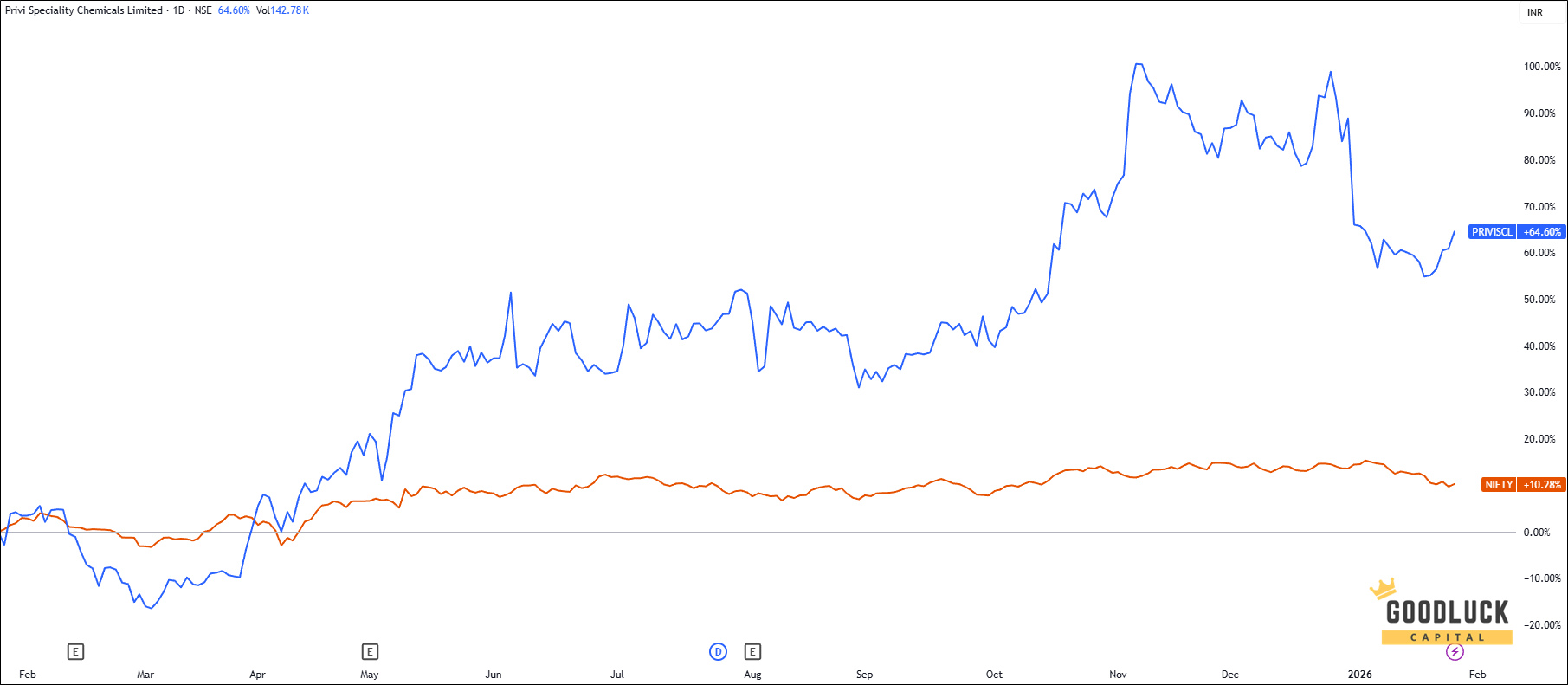Click the Nov label on time axis
Screen dimensions: 1568x685
pyautogui.click(x=1118, y=675)
